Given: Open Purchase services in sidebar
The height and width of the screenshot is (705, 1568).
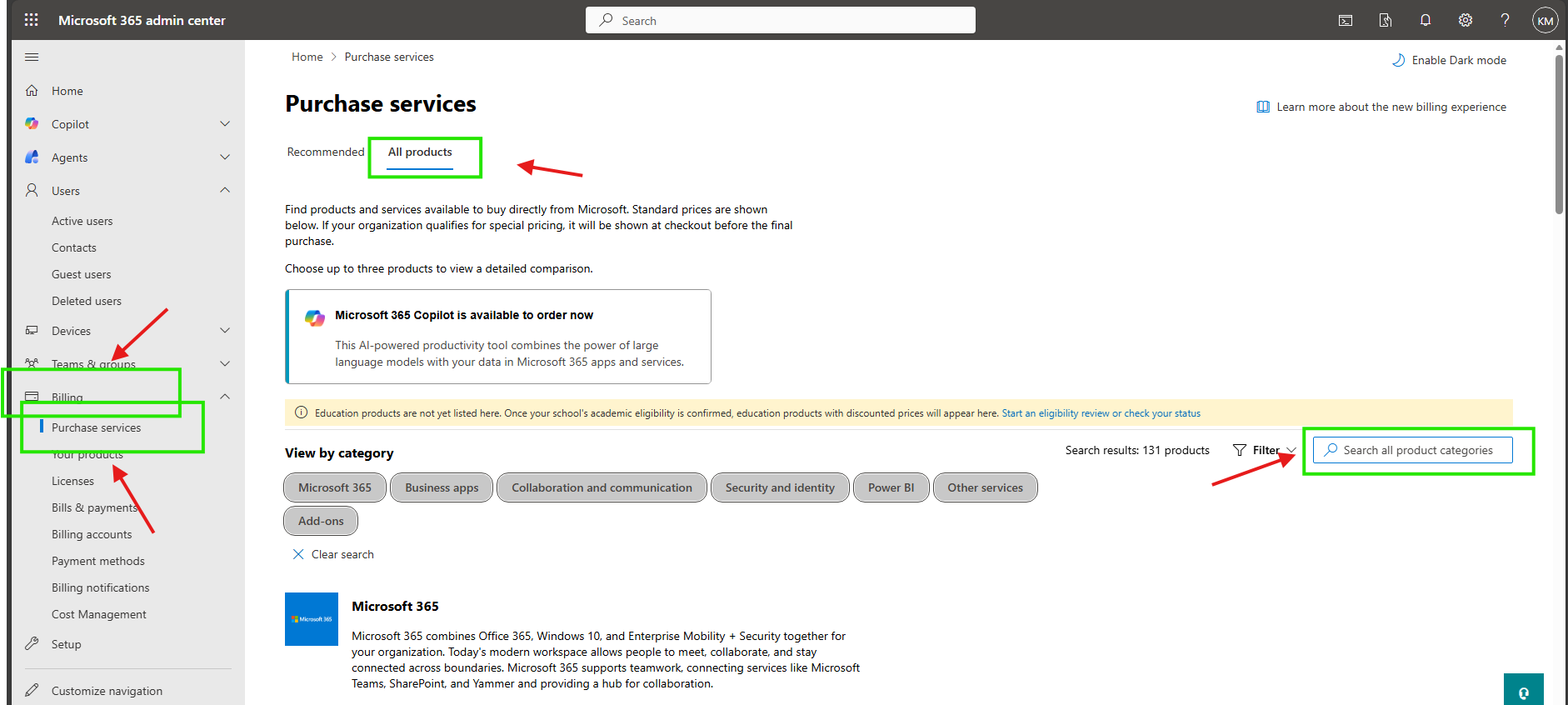Looking at the screenshot, I should (x=97, y=427).
